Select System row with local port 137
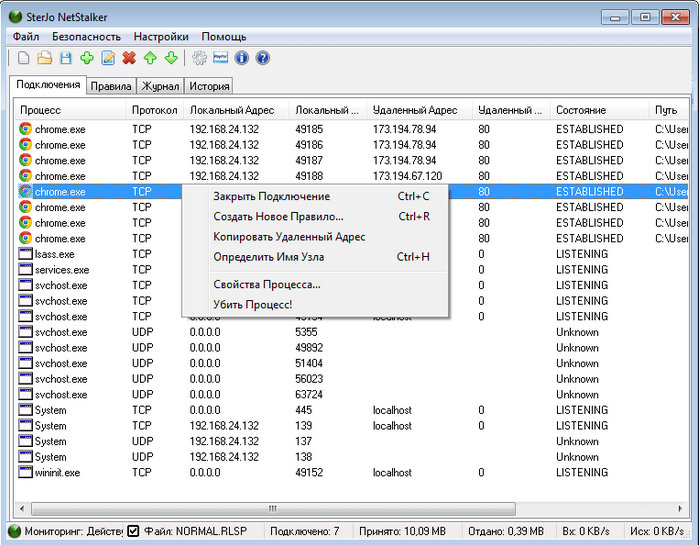 [x=352, y=441]
